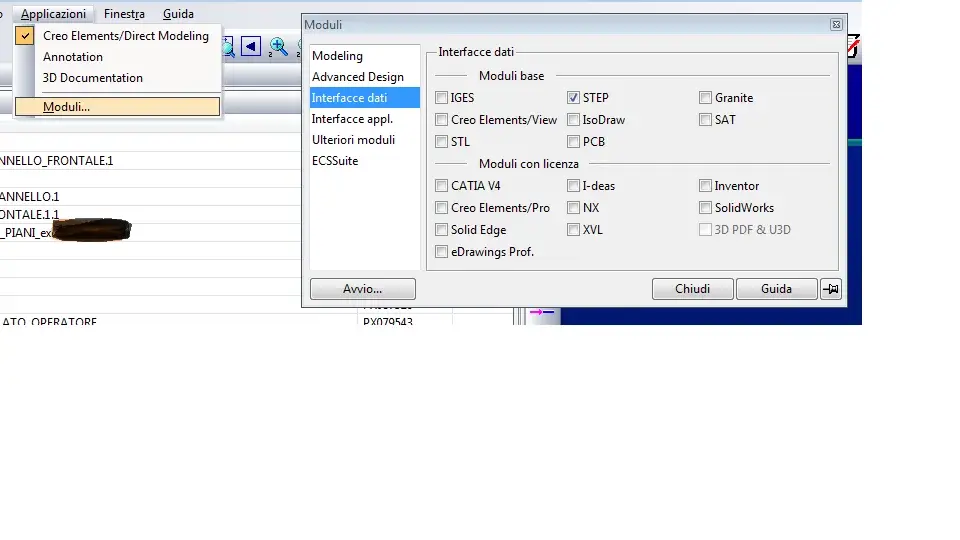Enable the IGES module checkbox

point(441,97)
